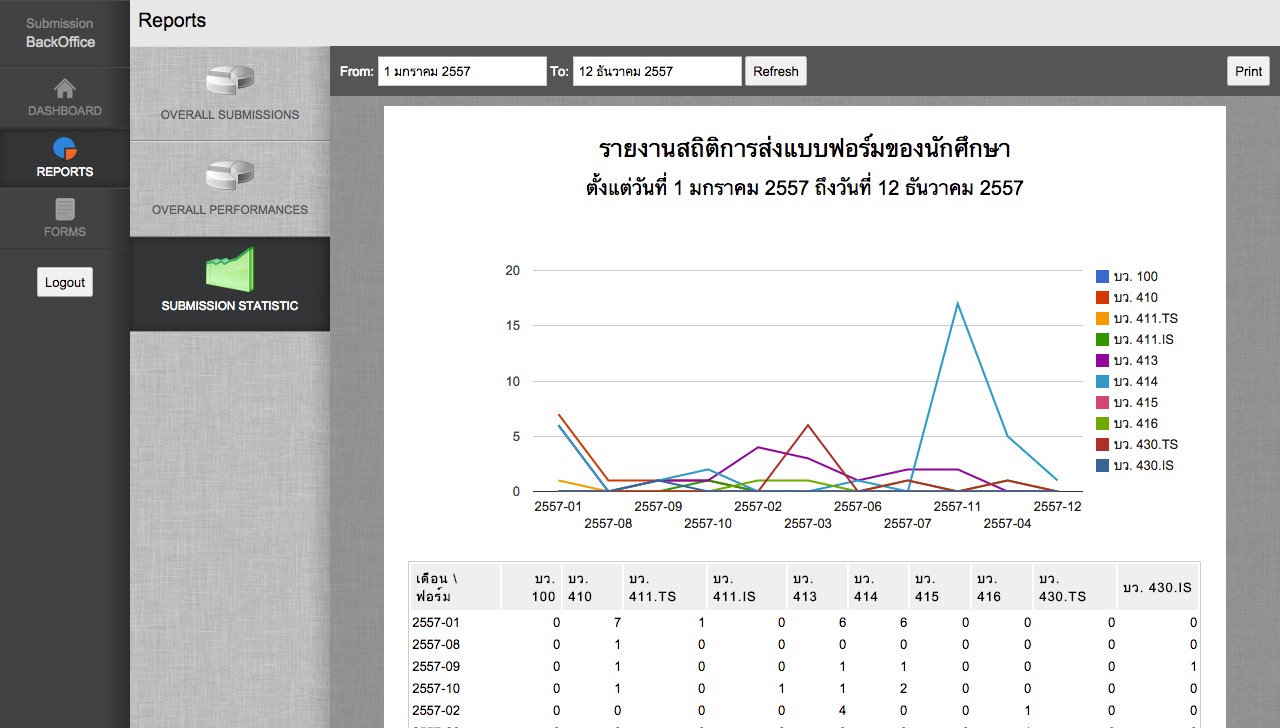Select the บว. 413 purple legend swatch
Screen dimensions: 1280x728
point(1102,361)
